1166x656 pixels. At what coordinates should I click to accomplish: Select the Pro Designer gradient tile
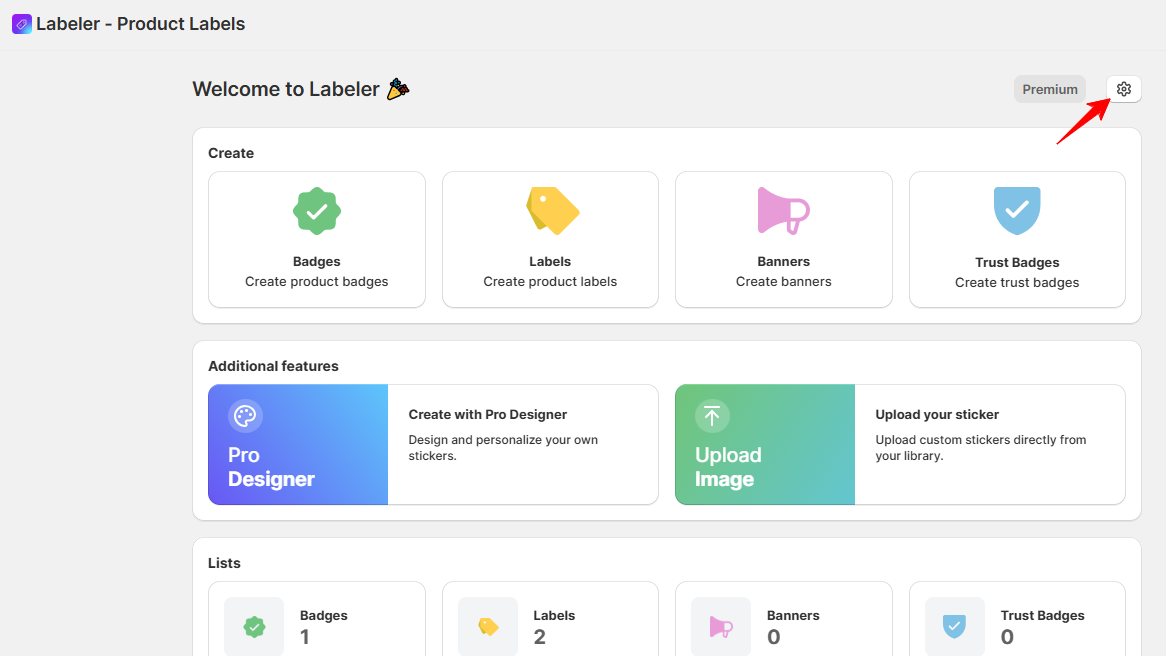(298, 445)
